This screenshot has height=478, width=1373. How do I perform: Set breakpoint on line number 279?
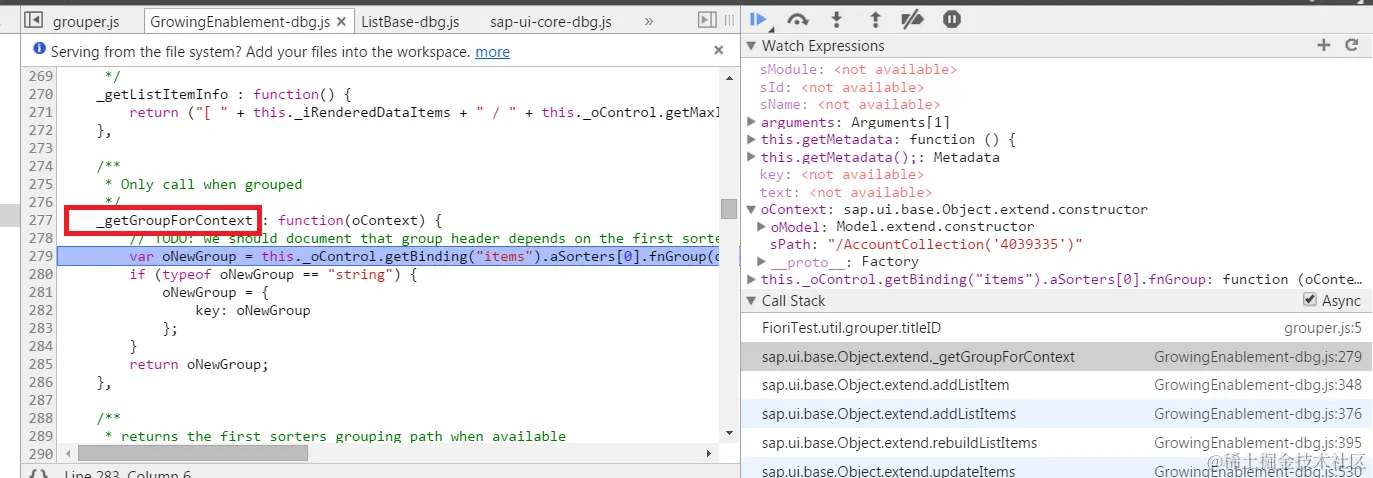pos(39,257)
